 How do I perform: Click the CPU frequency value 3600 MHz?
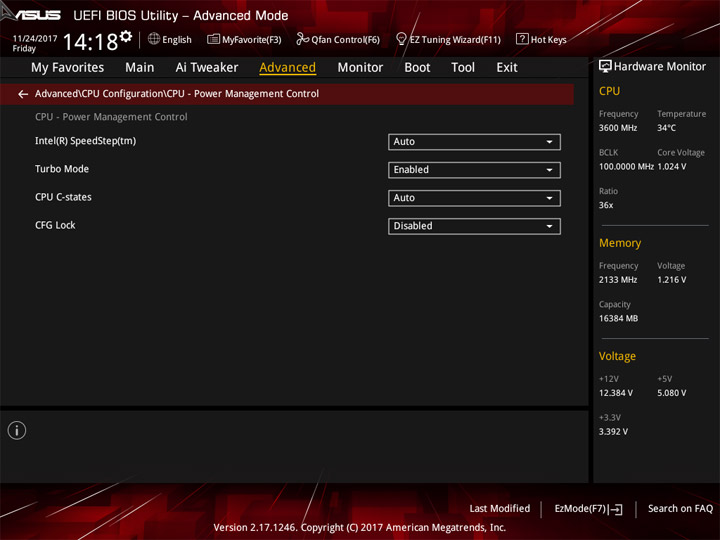click(618, 128)
